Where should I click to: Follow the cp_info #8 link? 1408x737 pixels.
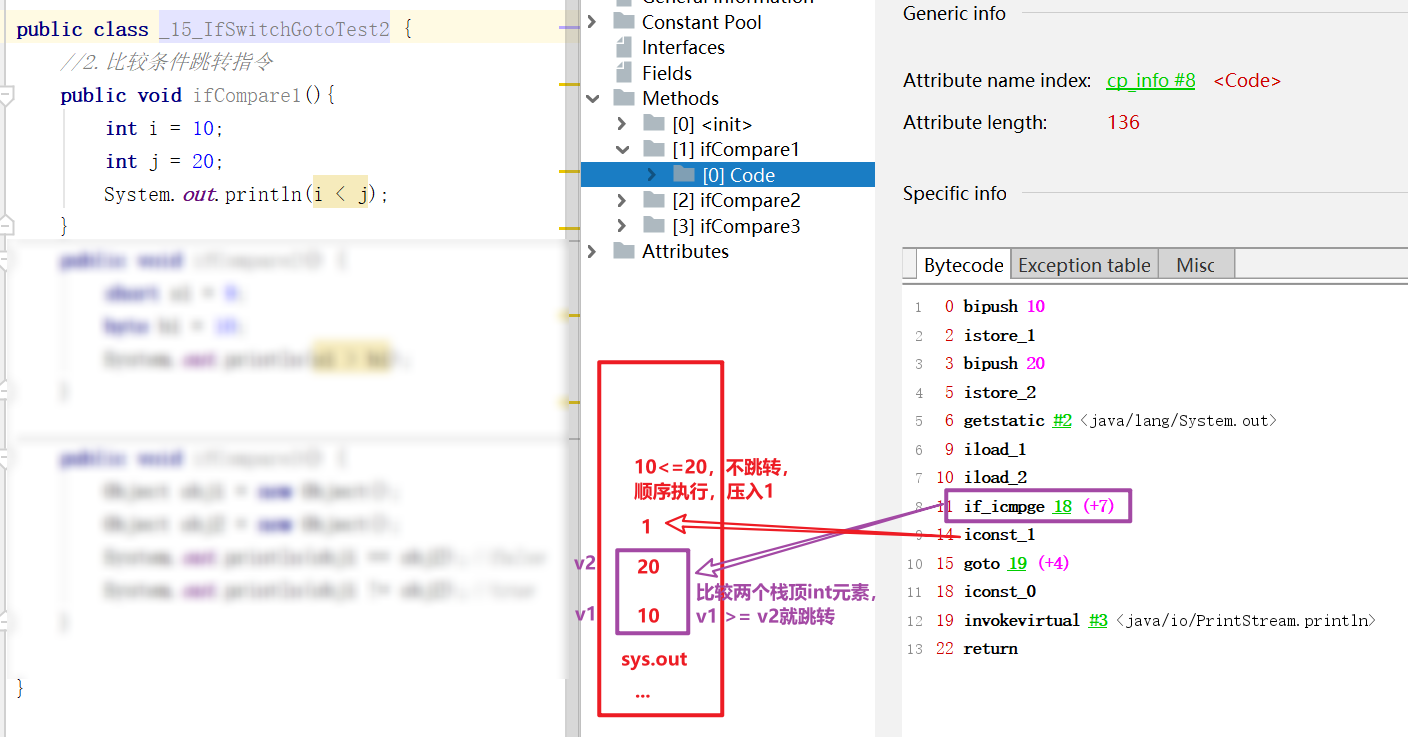click(1151, 81)
